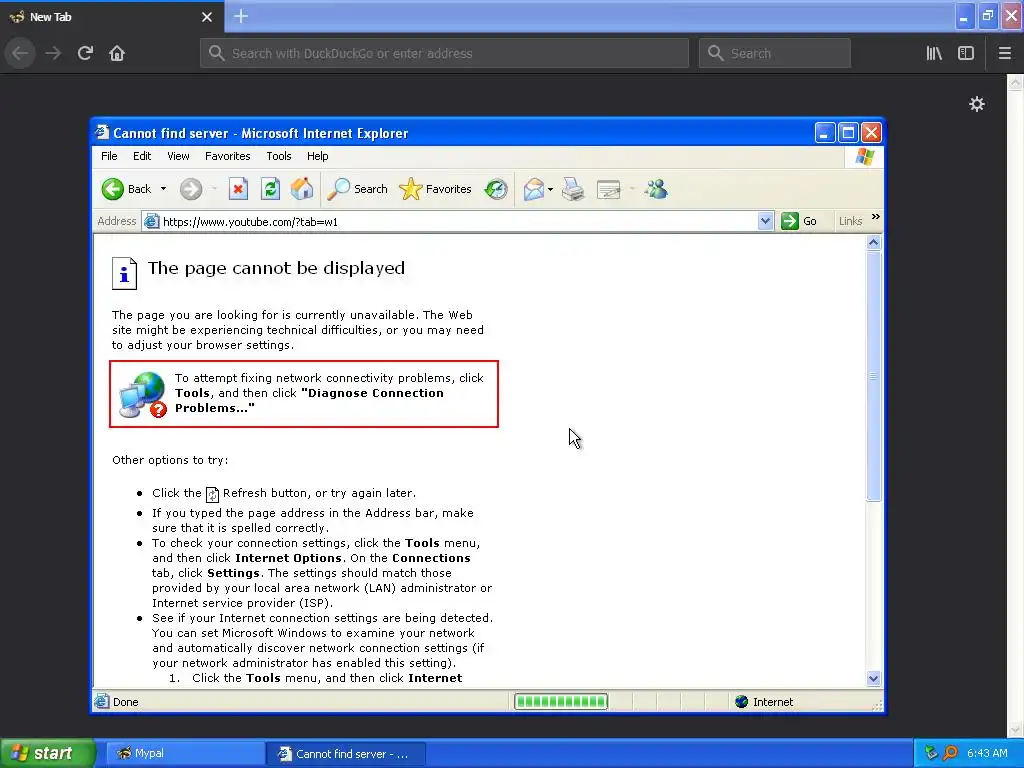
Task: Click the page heading info icon
Action: 124,273
